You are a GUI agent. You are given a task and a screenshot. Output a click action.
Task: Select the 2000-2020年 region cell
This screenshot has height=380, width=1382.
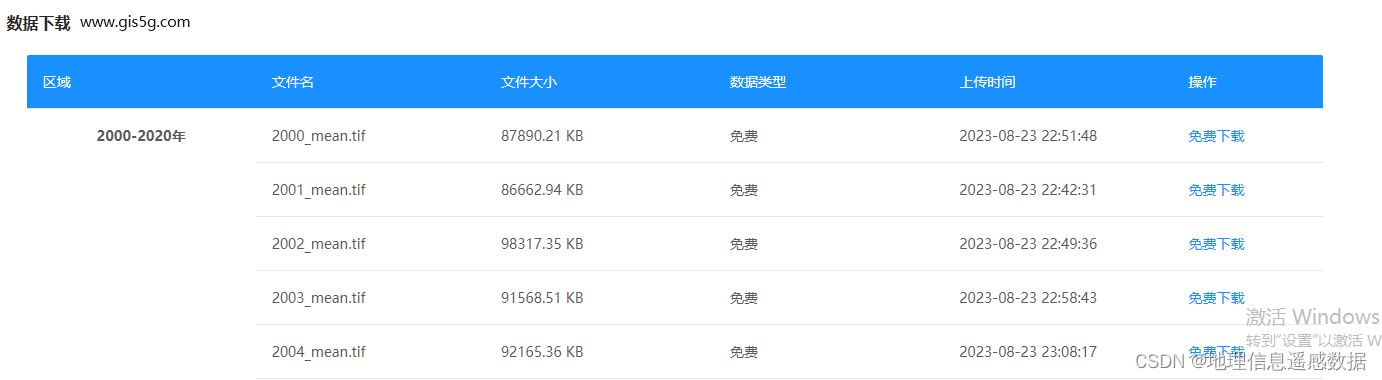click(141, 136)
